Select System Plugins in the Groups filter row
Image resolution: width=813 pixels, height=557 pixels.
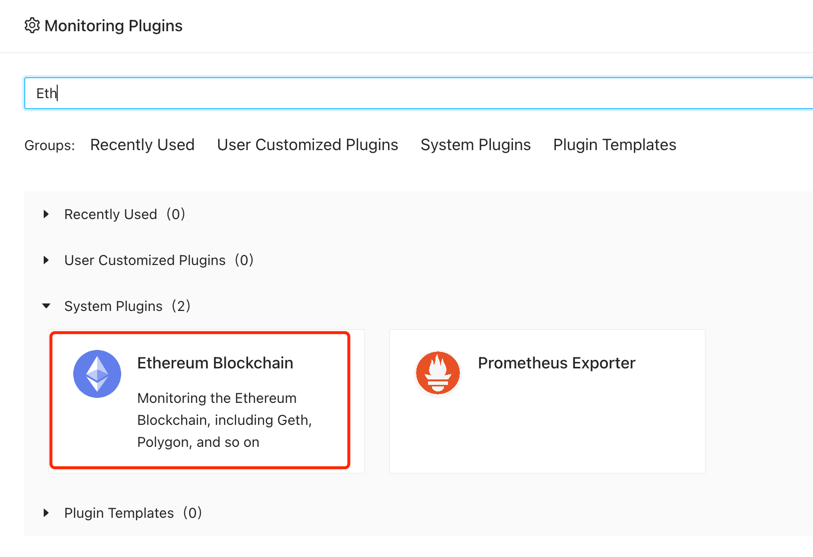[x=475, y=145]
